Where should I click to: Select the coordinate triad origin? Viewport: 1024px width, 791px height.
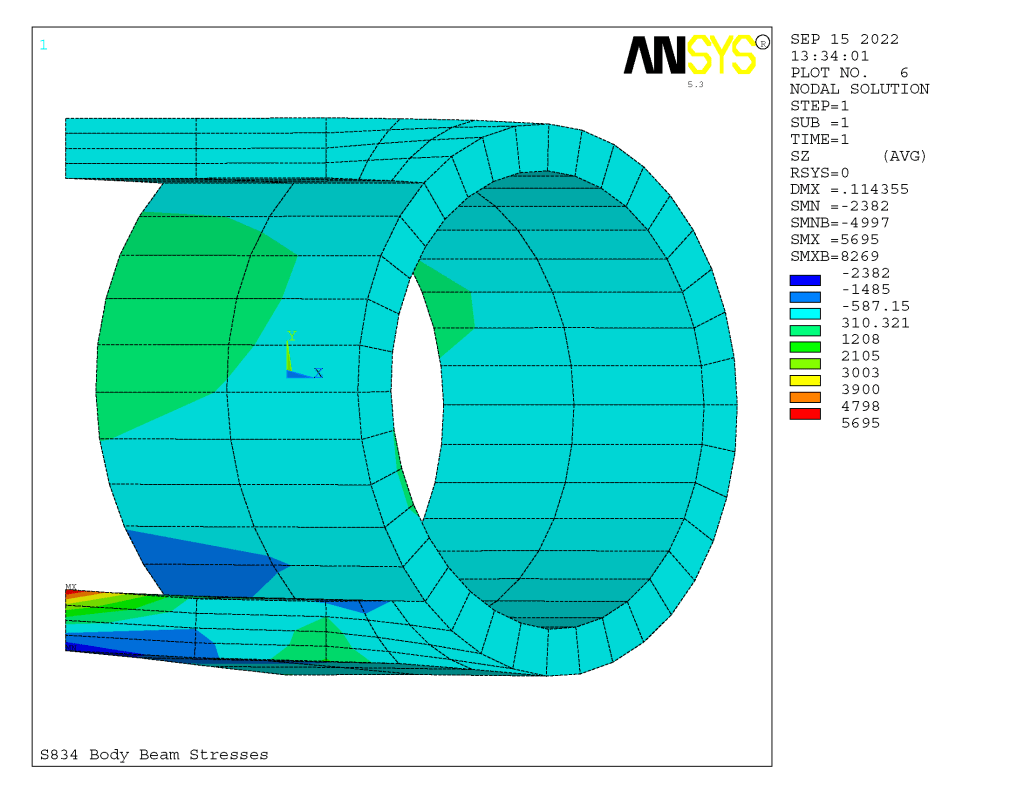point(289,373)
